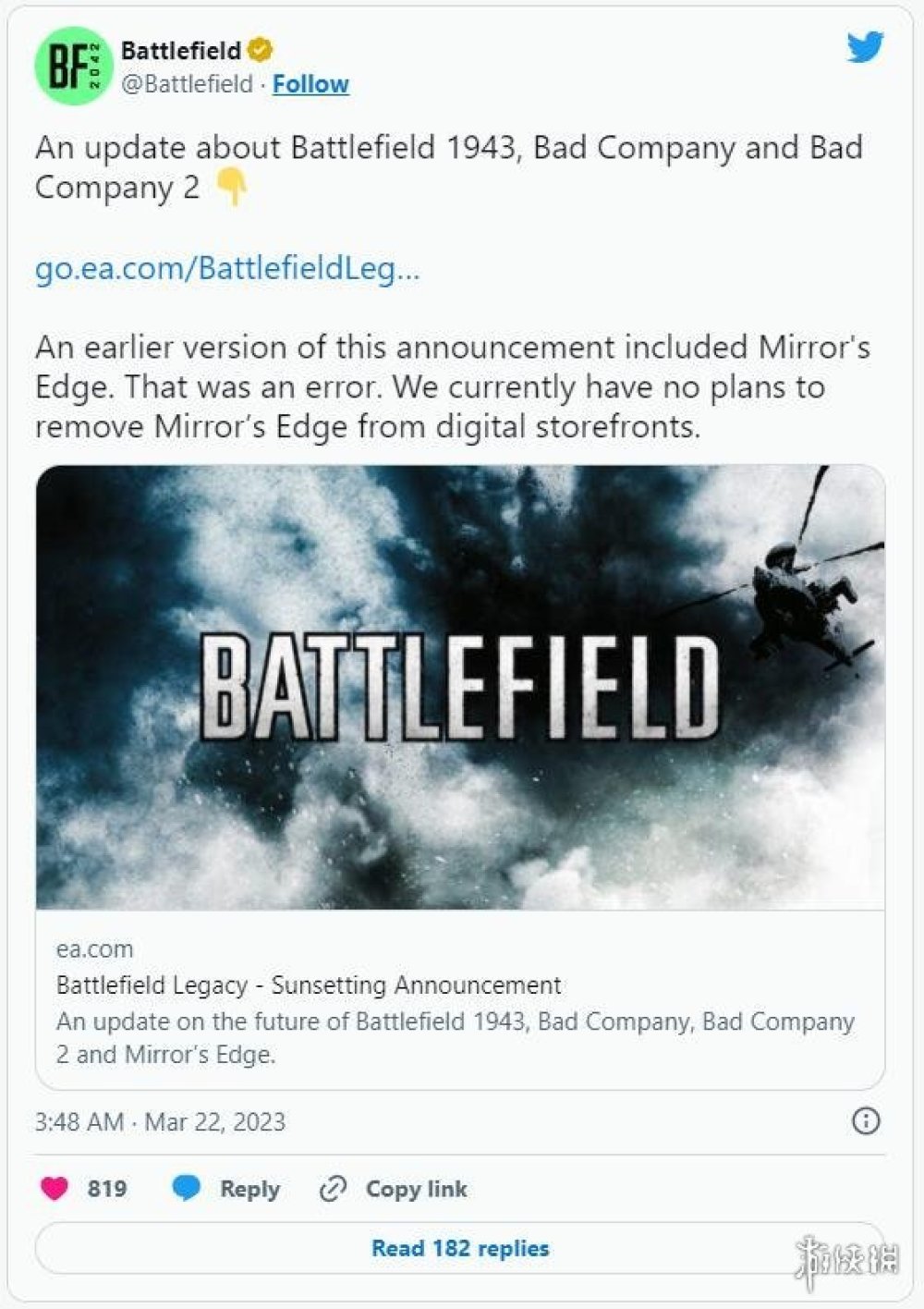924x1309 pixels.
Task: Open tweet info circle icon
Action: pyautogui.click(x=865, y=1121)
